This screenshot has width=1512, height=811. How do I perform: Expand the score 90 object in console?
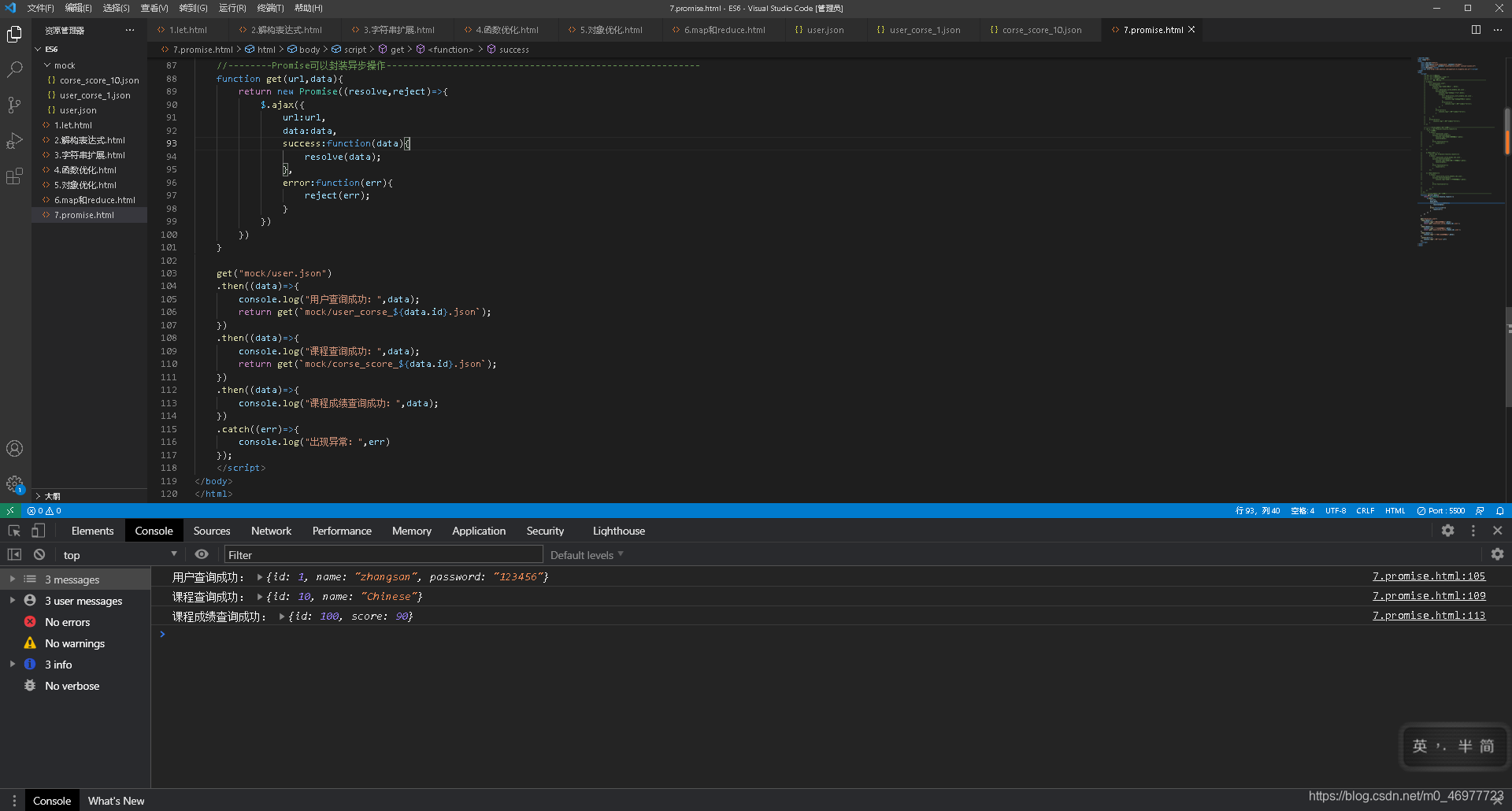pyautogui.click(x=282, y=617)
